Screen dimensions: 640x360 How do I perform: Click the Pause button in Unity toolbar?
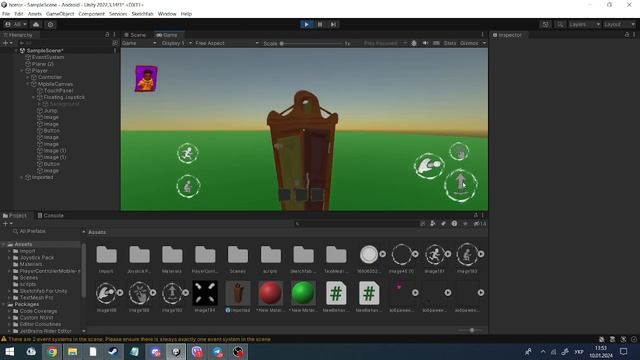[x=320, y=24]
